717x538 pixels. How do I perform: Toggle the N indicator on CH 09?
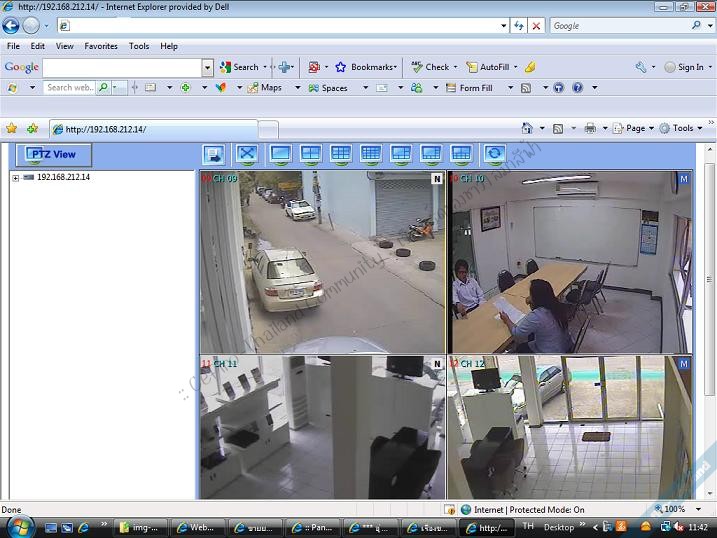(x=436, y=179)
